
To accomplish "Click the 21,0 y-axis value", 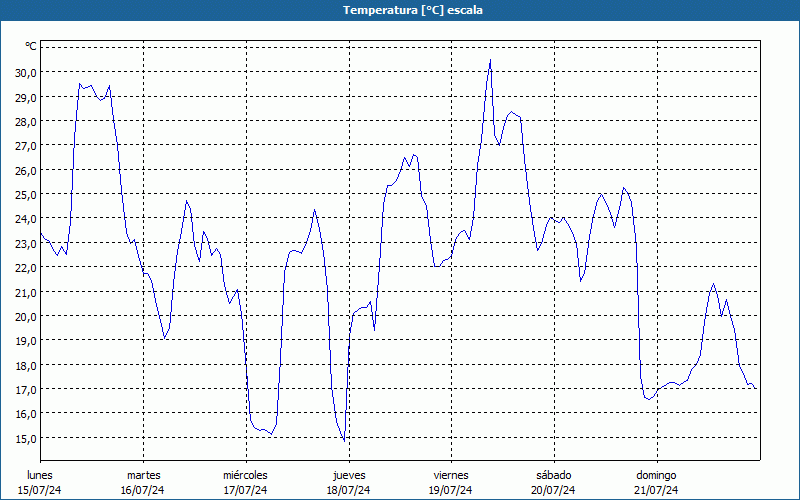I will pyautogui.click(x=26, y=292).
